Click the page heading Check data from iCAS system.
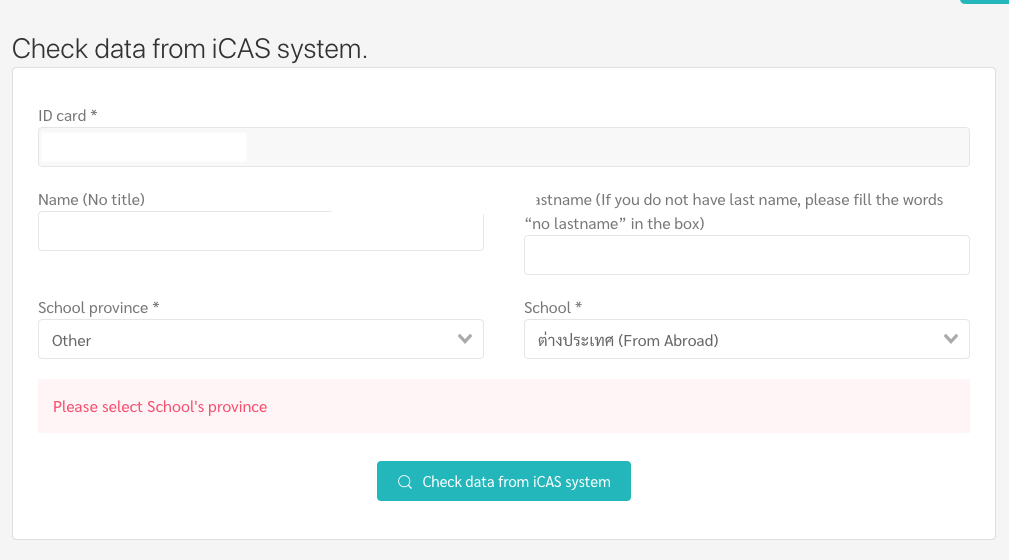 click(x=190, y=49)
